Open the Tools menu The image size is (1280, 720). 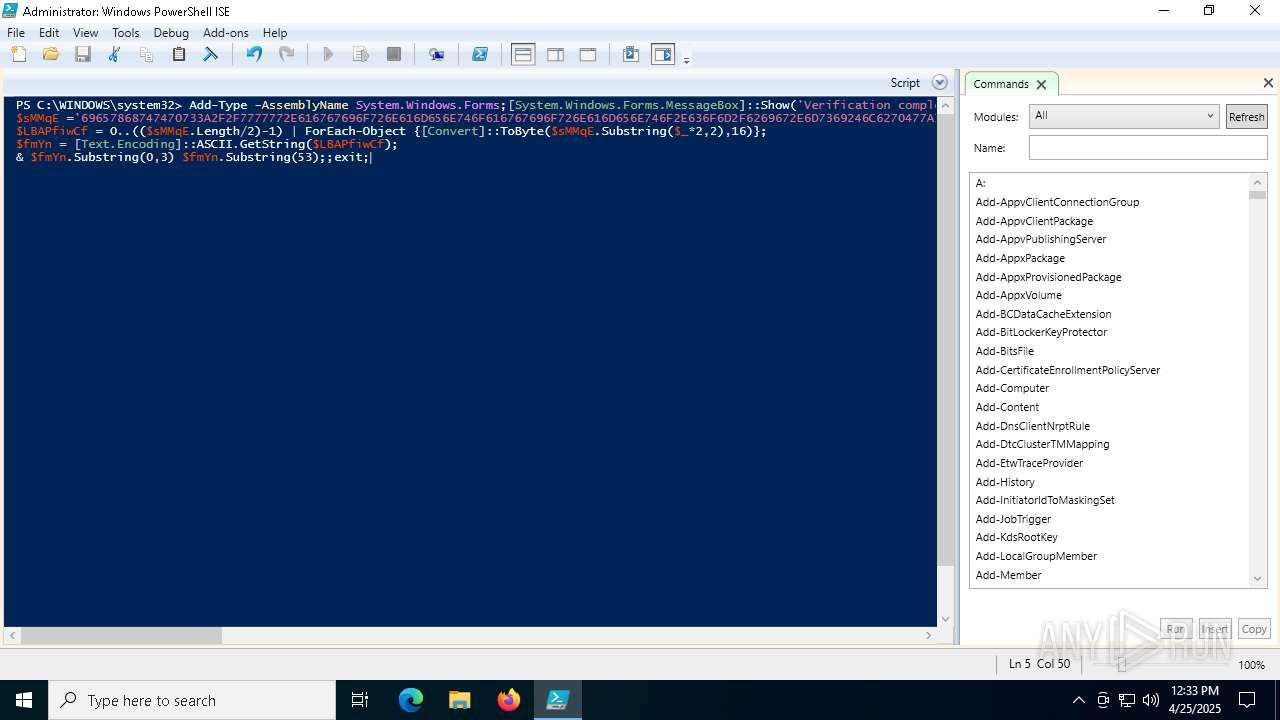(x=126, y=33)
